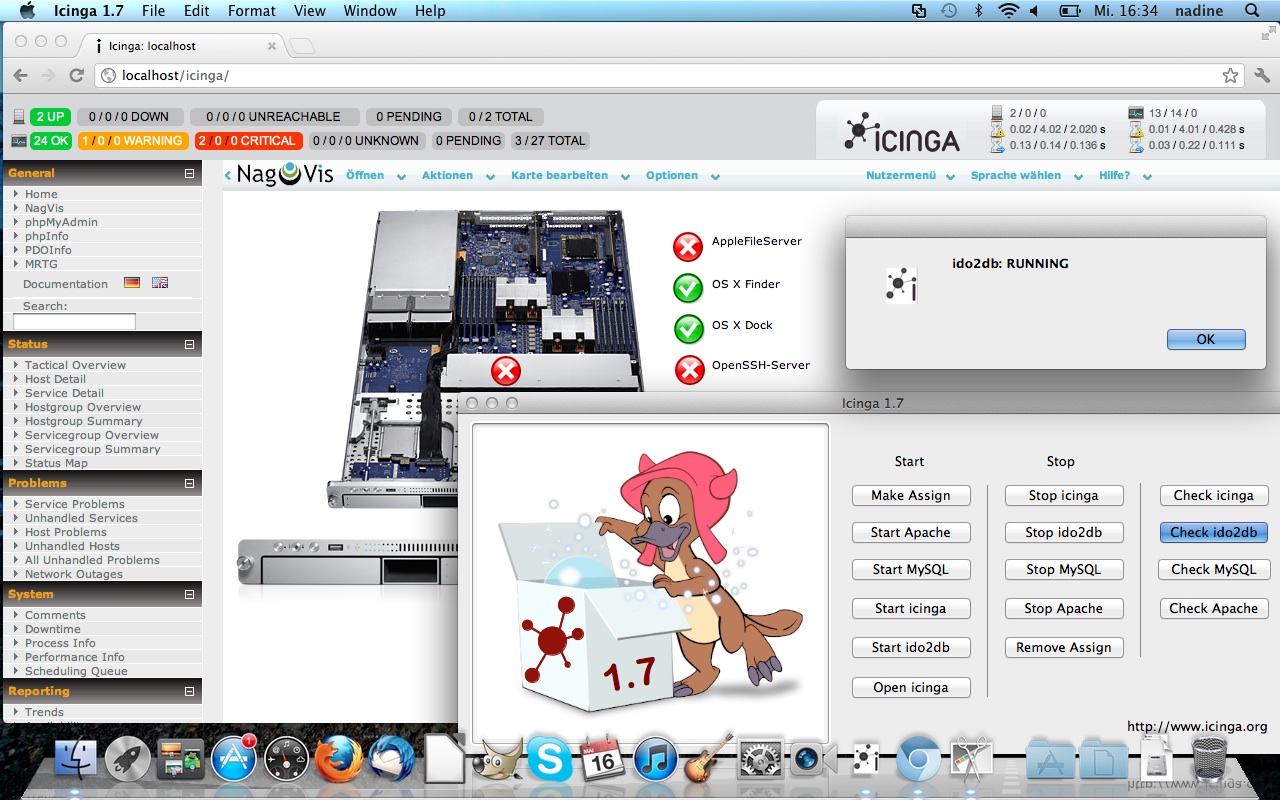The width and height of the screenshot is (1280, 800).
Task: Collapse the Reporting sidebar section
Action: click(189, 691)
